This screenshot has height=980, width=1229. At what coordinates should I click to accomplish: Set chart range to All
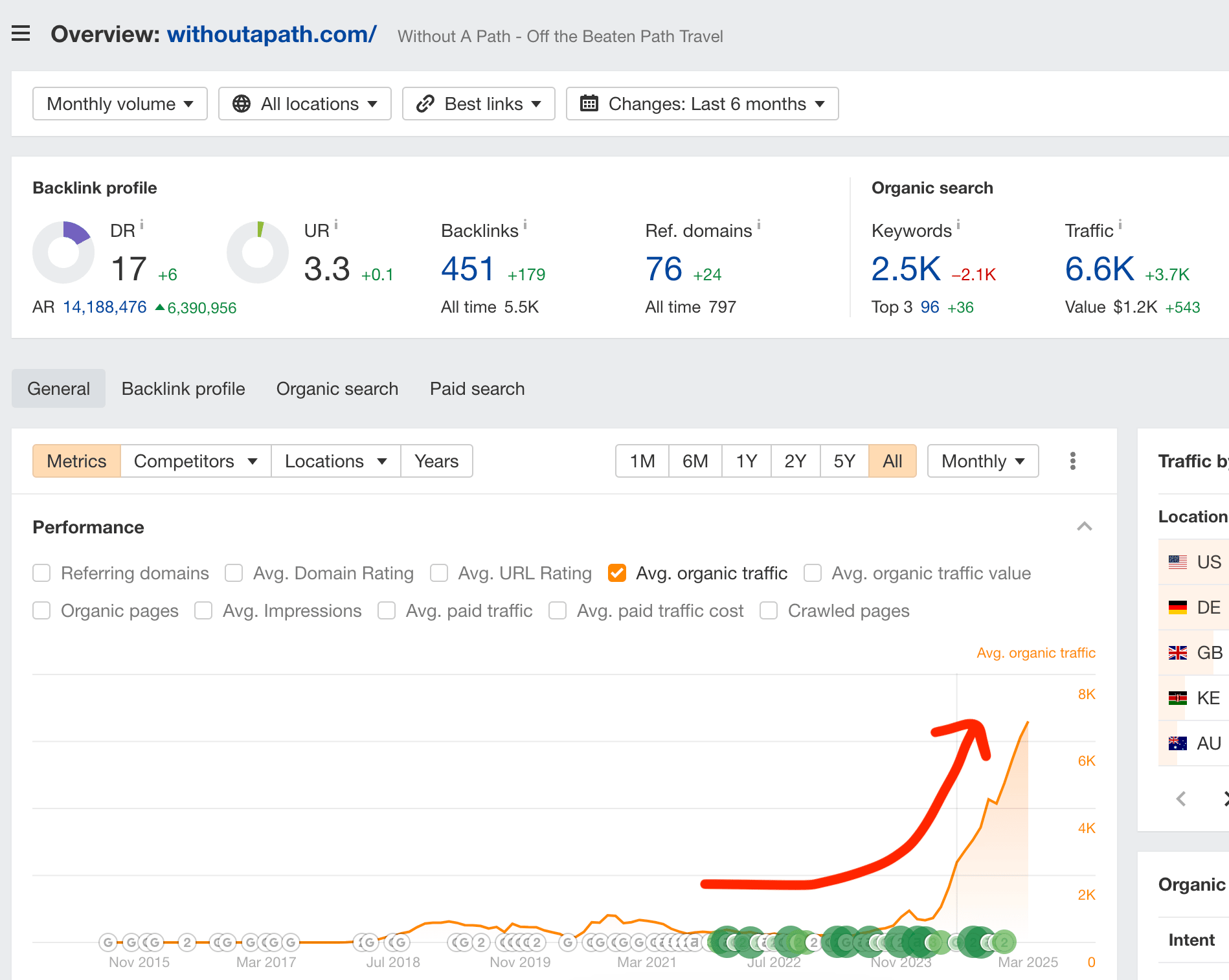pyautogui.click(x=892, y=461)
